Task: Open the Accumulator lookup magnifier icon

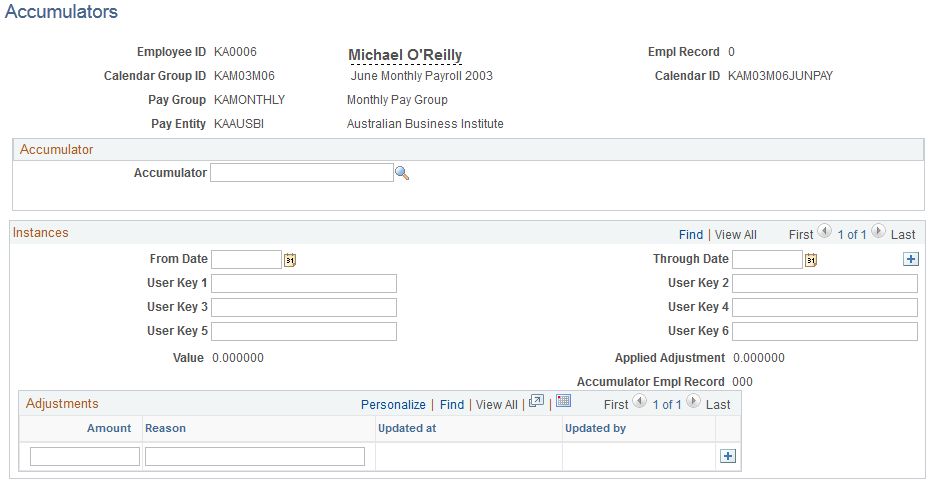Action: [x=402, y=173]
